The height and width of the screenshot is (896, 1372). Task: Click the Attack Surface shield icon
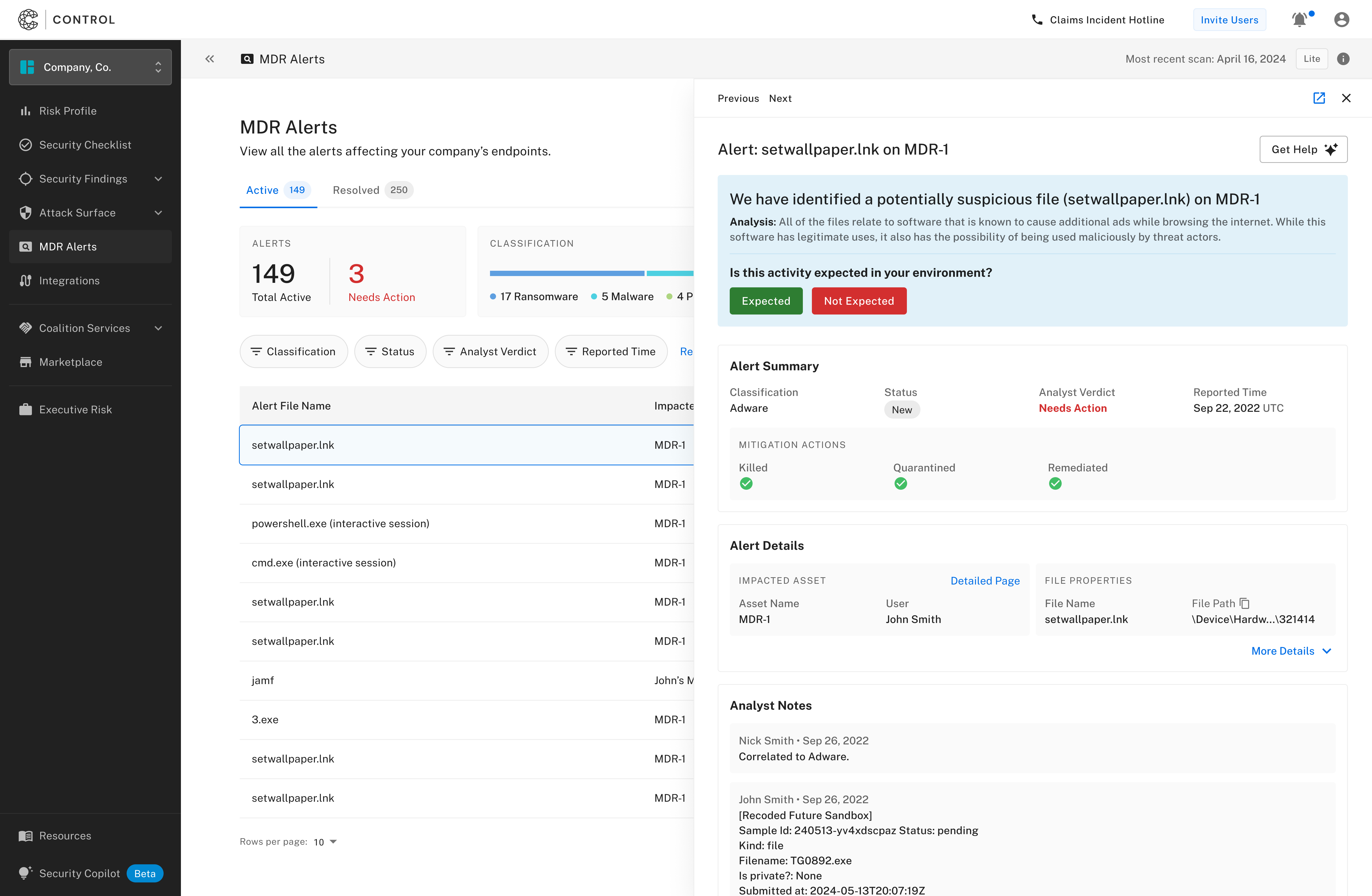(25, 213)
